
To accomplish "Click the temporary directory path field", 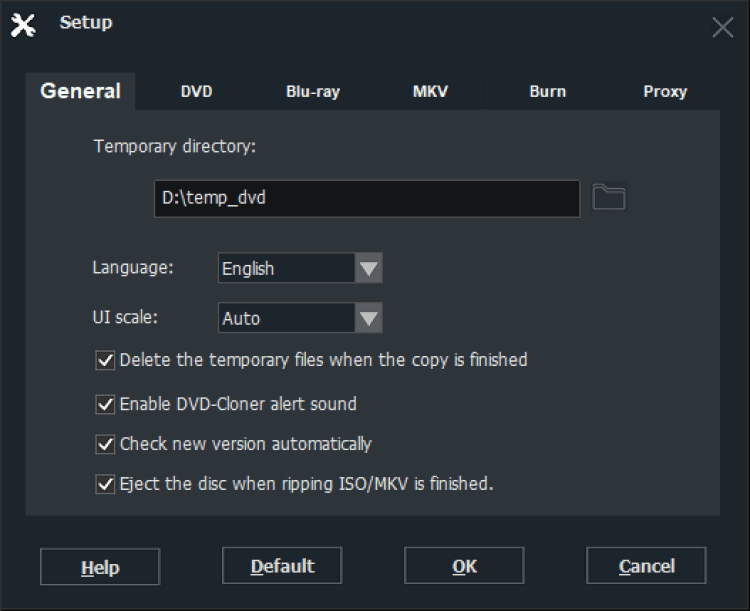I will tap(367, 198).
